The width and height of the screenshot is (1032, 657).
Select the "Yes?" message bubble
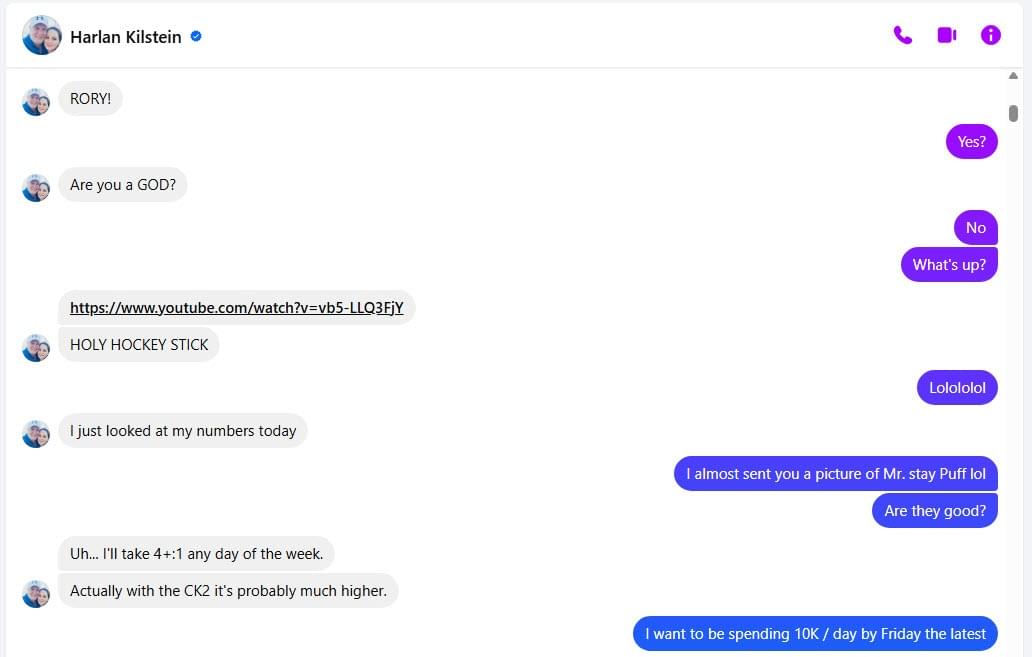(x=971, y=142)
